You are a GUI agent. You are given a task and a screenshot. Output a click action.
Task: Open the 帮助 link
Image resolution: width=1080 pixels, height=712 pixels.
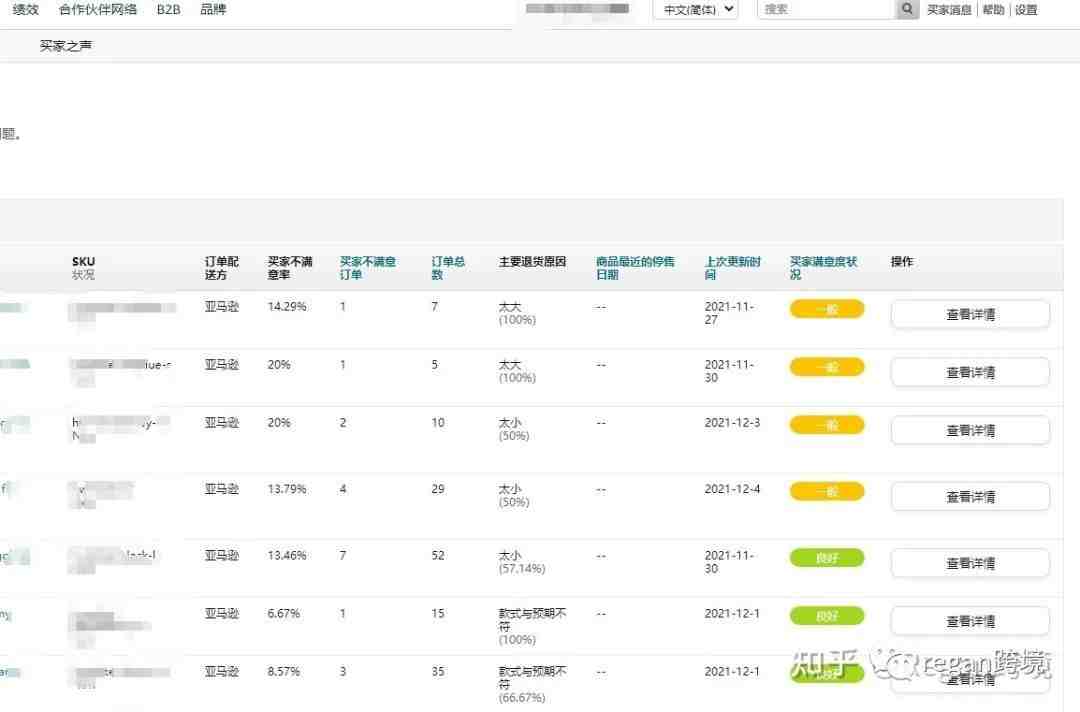click(x=993, y=10)
